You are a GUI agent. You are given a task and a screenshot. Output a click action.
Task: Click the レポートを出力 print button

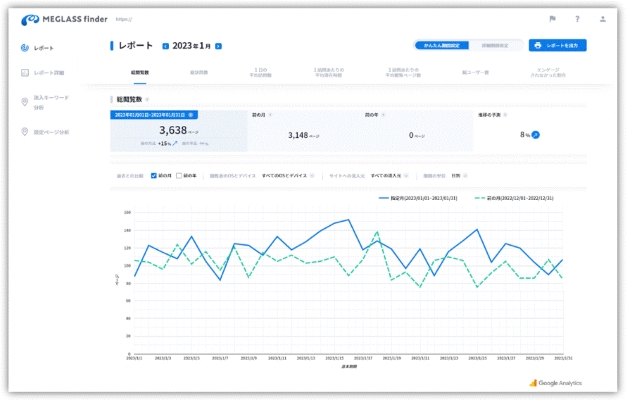point(558,45)
